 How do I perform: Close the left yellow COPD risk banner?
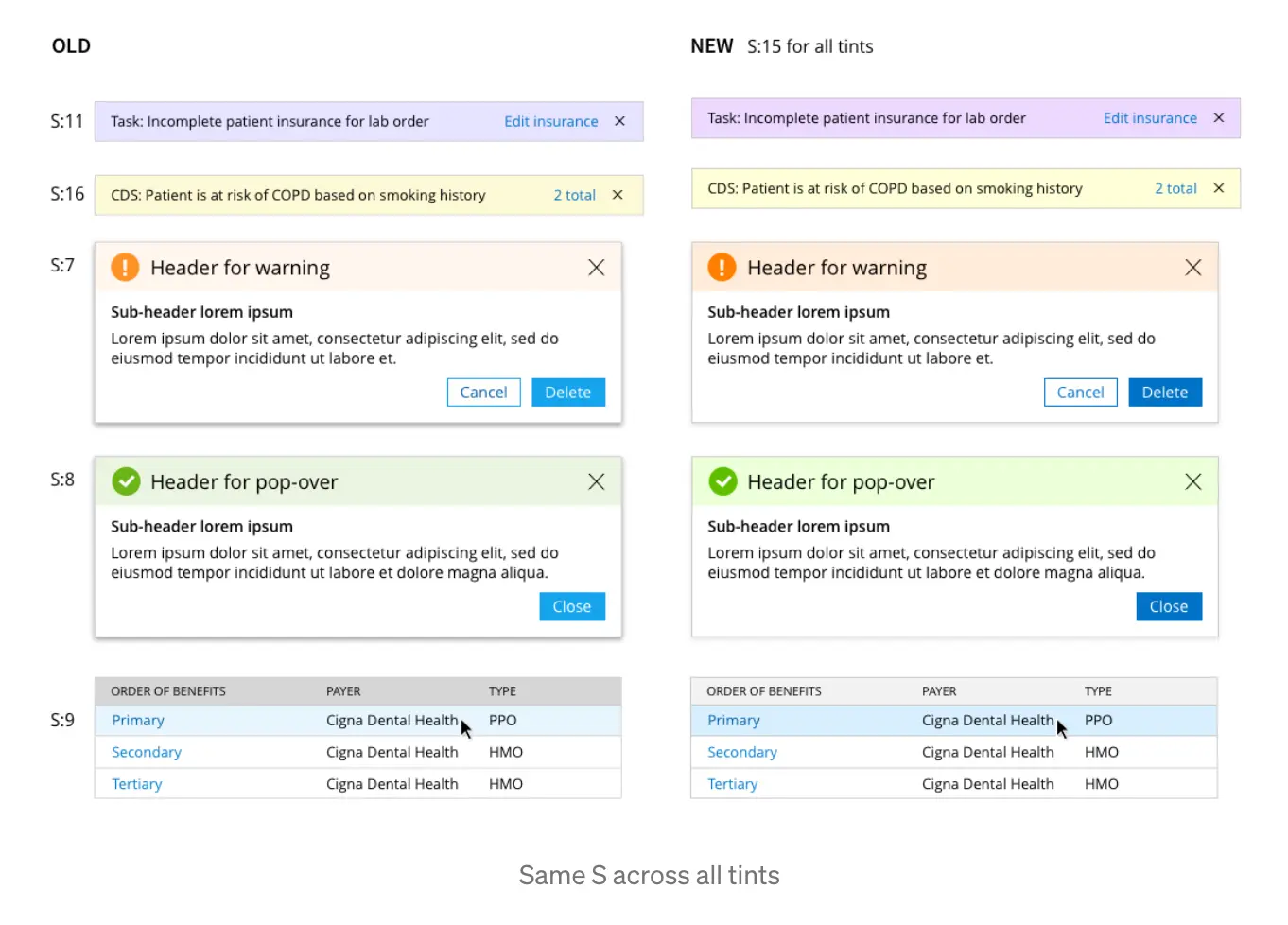point(618,195)
